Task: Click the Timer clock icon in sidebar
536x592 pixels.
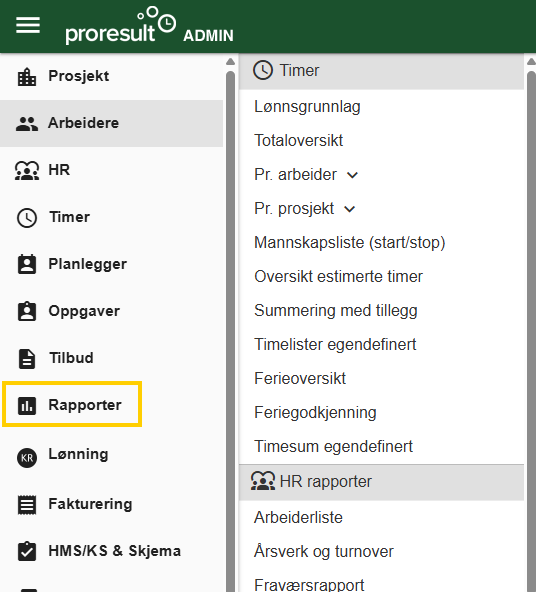Action: pyautogui.click(x=27, y=218)
